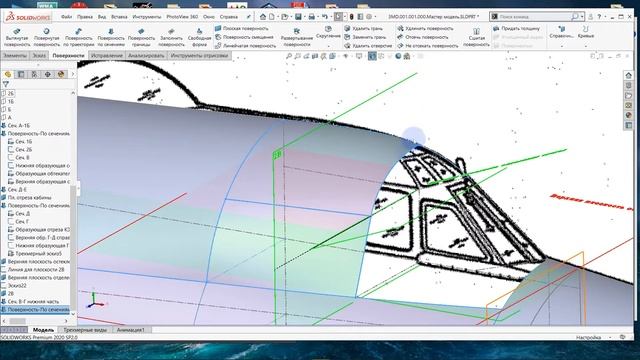Click Не отсекать поверхность command
Viewport: 640px width, 360px height.
(427, 46)
